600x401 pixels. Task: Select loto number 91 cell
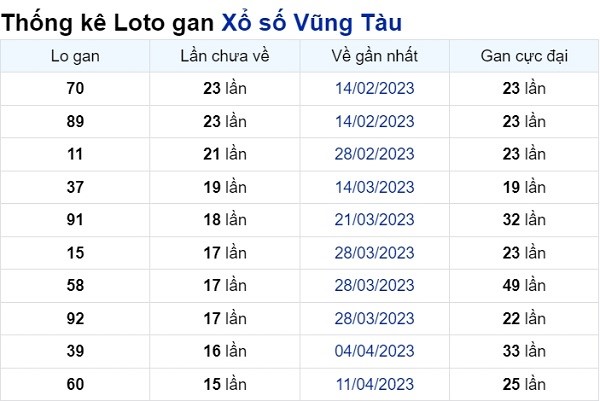(x=75, y=220)
